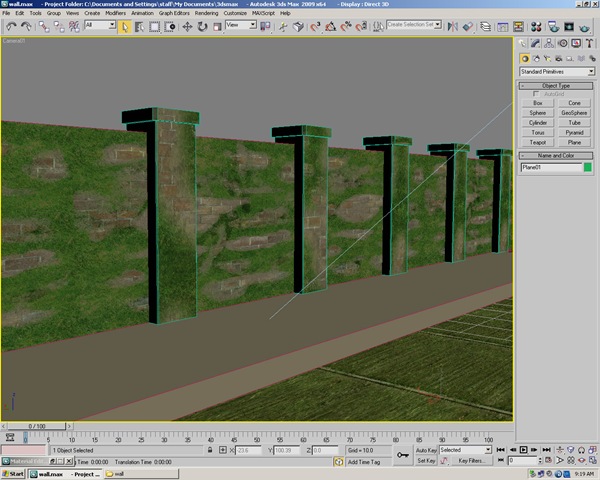Collapse the Object Type rollout

[x=556, y=86]
